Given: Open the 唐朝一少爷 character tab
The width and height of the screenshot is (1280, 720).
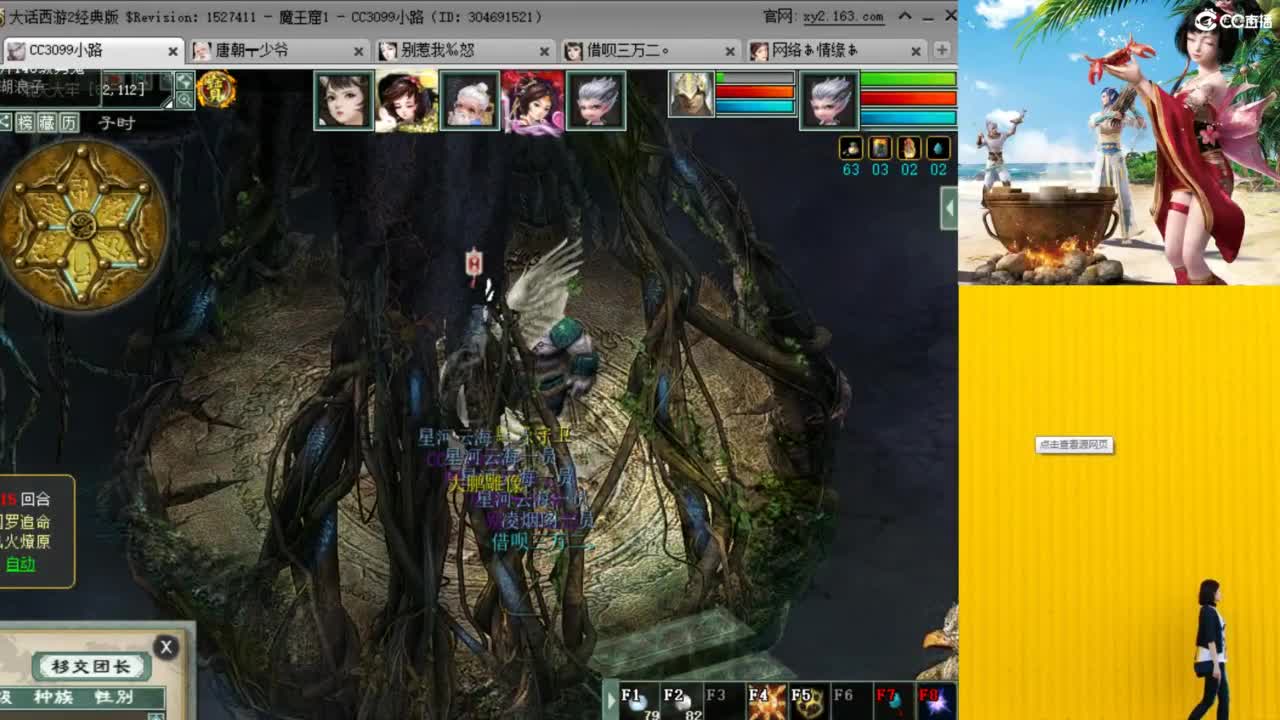Looking at the screenshot, I should [x=278, y=50].
